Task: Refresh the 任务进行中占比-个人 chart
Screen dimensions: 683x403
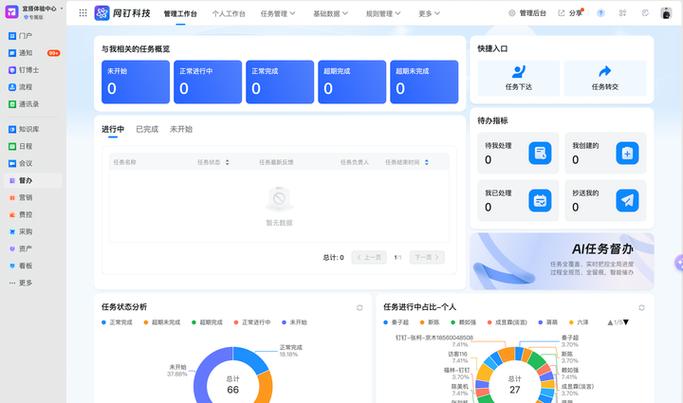Action: pyautogui.click(x=641, y=308)
